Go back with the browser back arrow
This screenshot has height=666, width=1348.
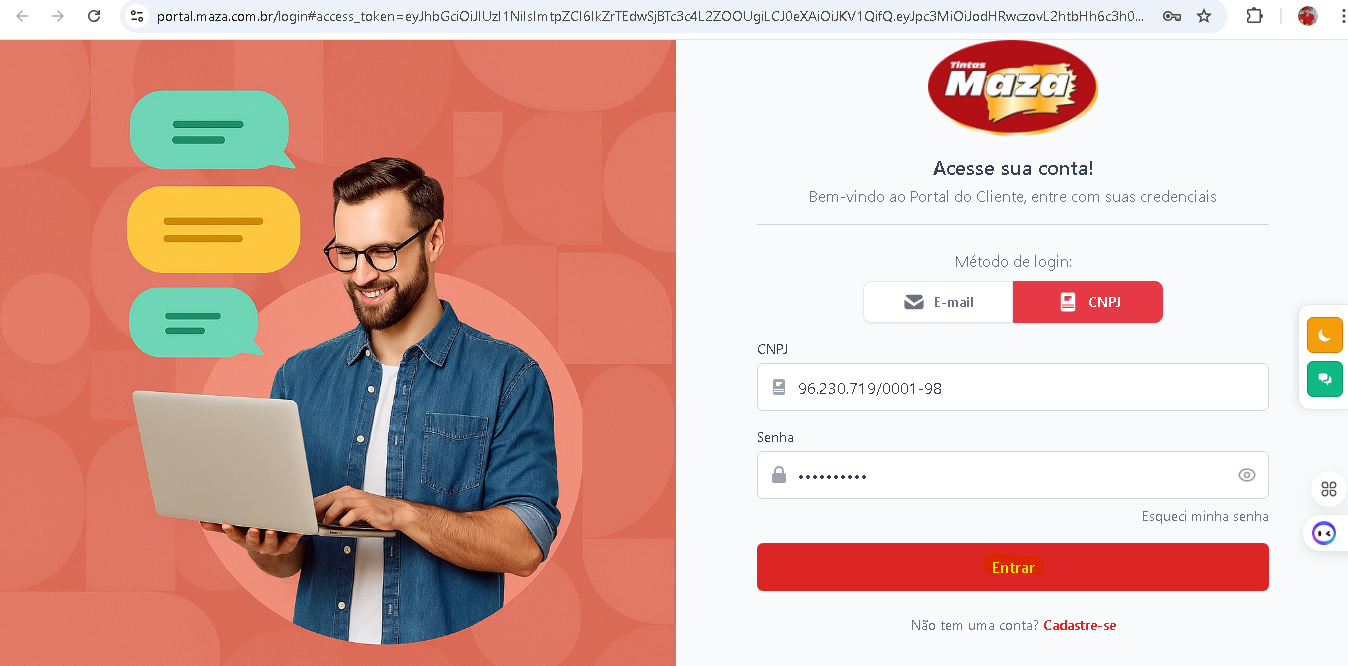pos(22,16)
